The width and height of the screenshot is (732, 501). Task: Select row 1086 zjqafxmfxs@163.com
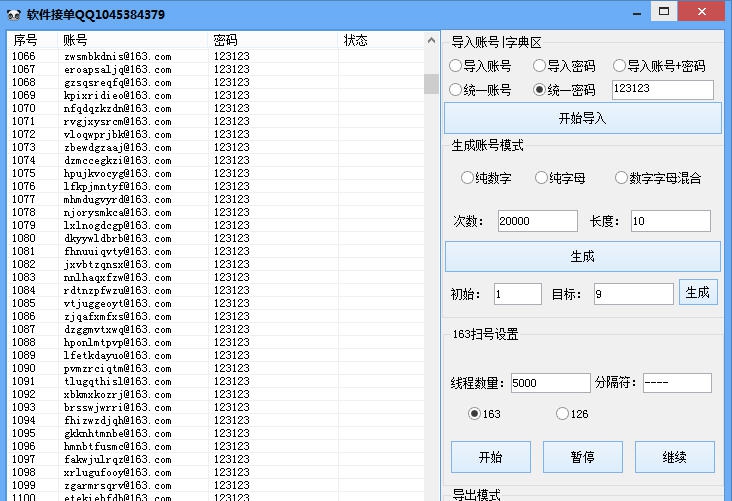tap(216, 317)
